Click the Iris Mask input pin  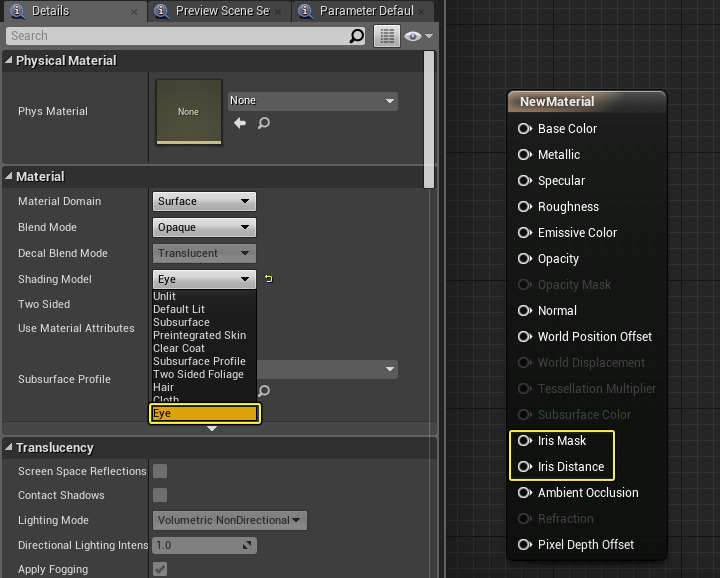(524, 441)
